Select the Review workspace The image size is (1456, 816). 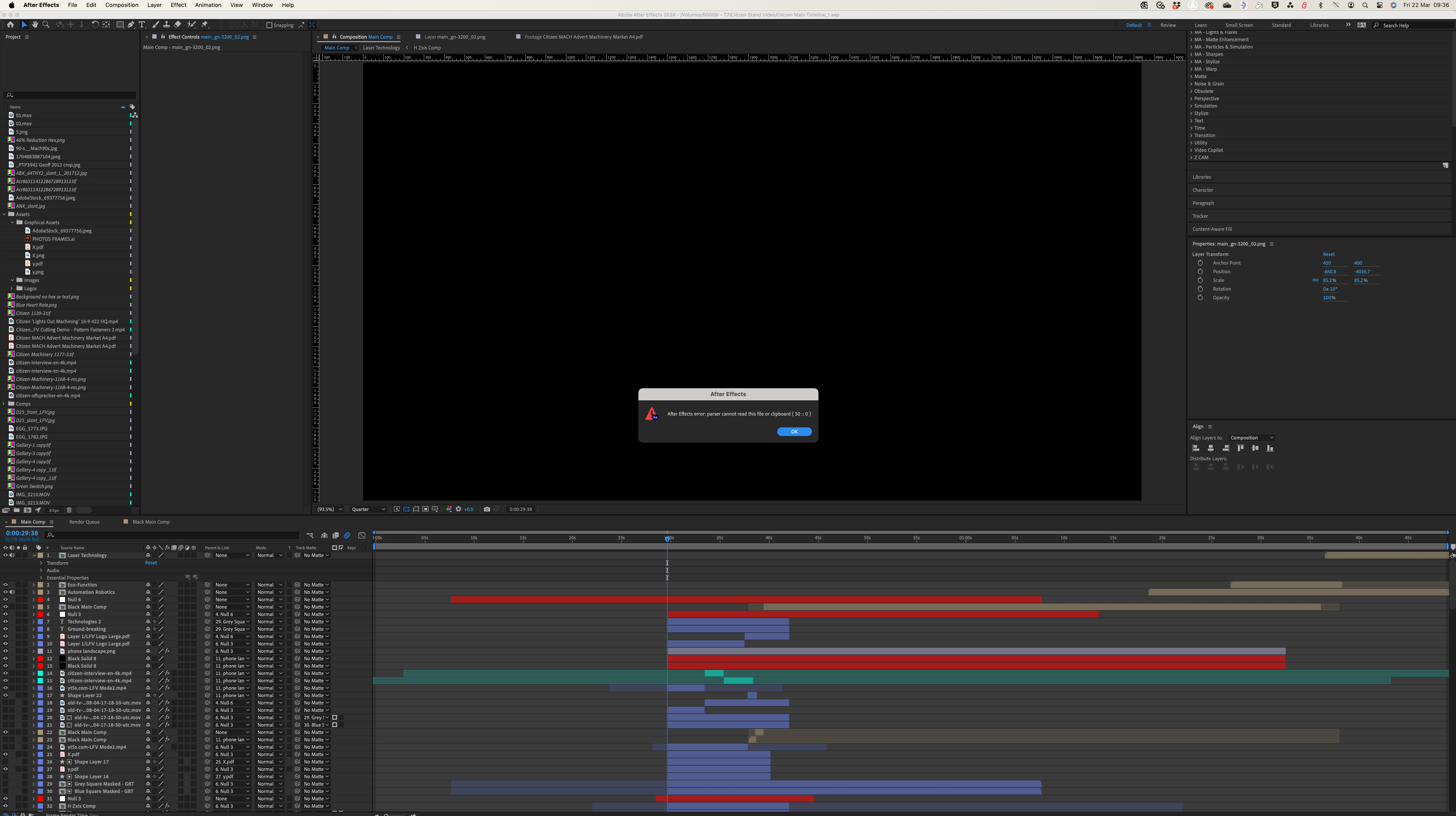(x=1168, y=25)
